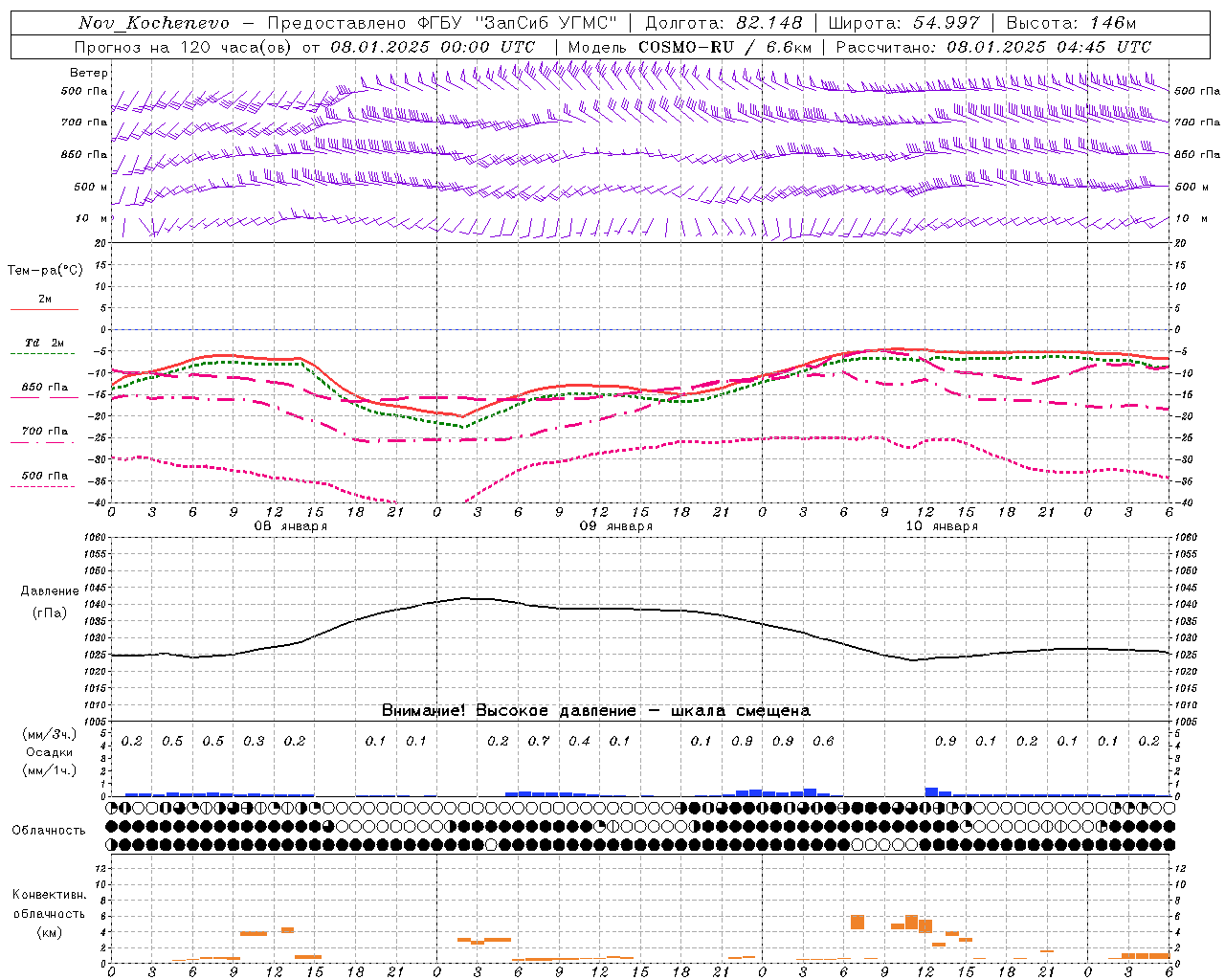Click the 500 гПа wind level label
1225x980 pixels.
(84, 91)
